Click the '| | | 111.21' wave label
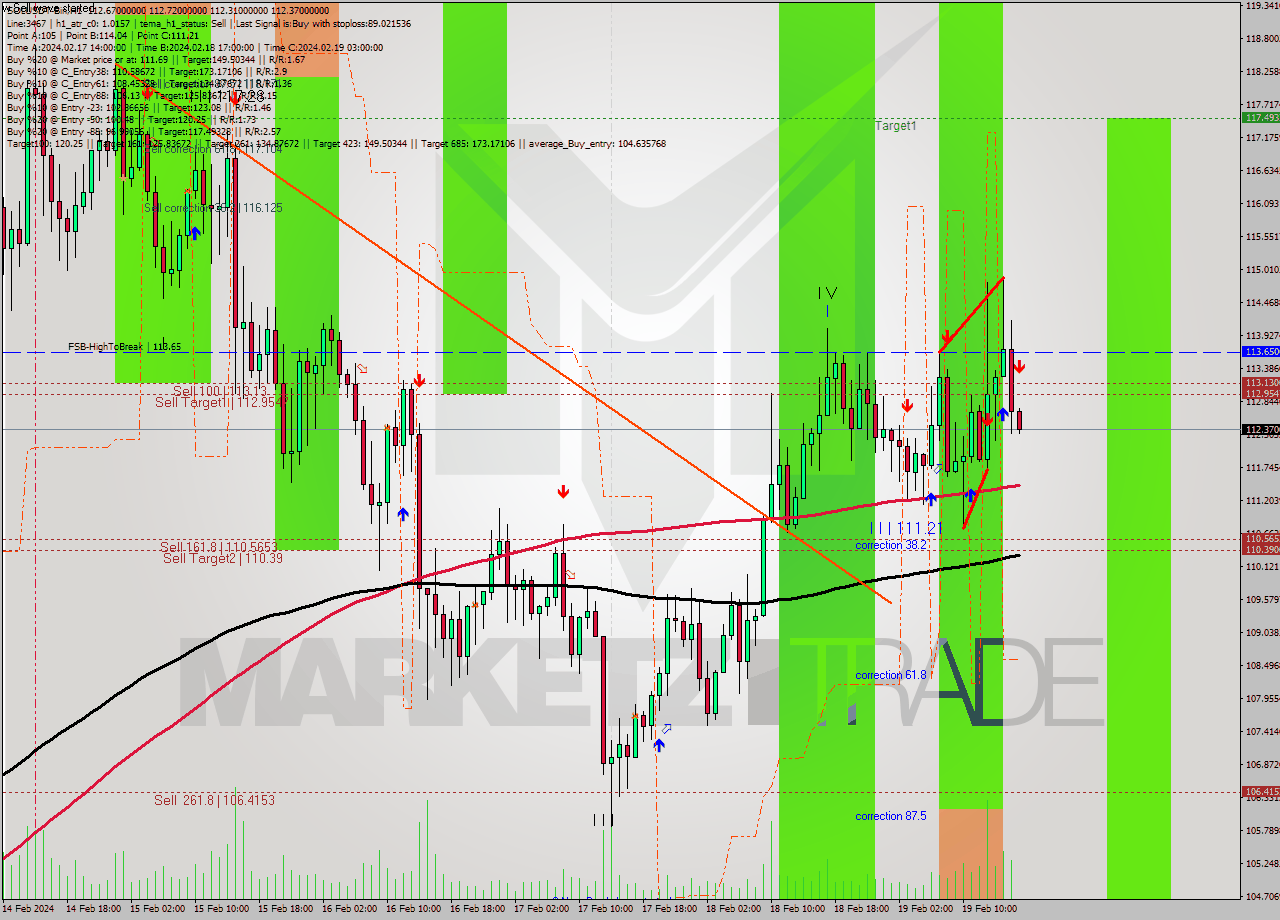Image resolution: width=1280 pixels, height=920 pixels. [906, 527]
